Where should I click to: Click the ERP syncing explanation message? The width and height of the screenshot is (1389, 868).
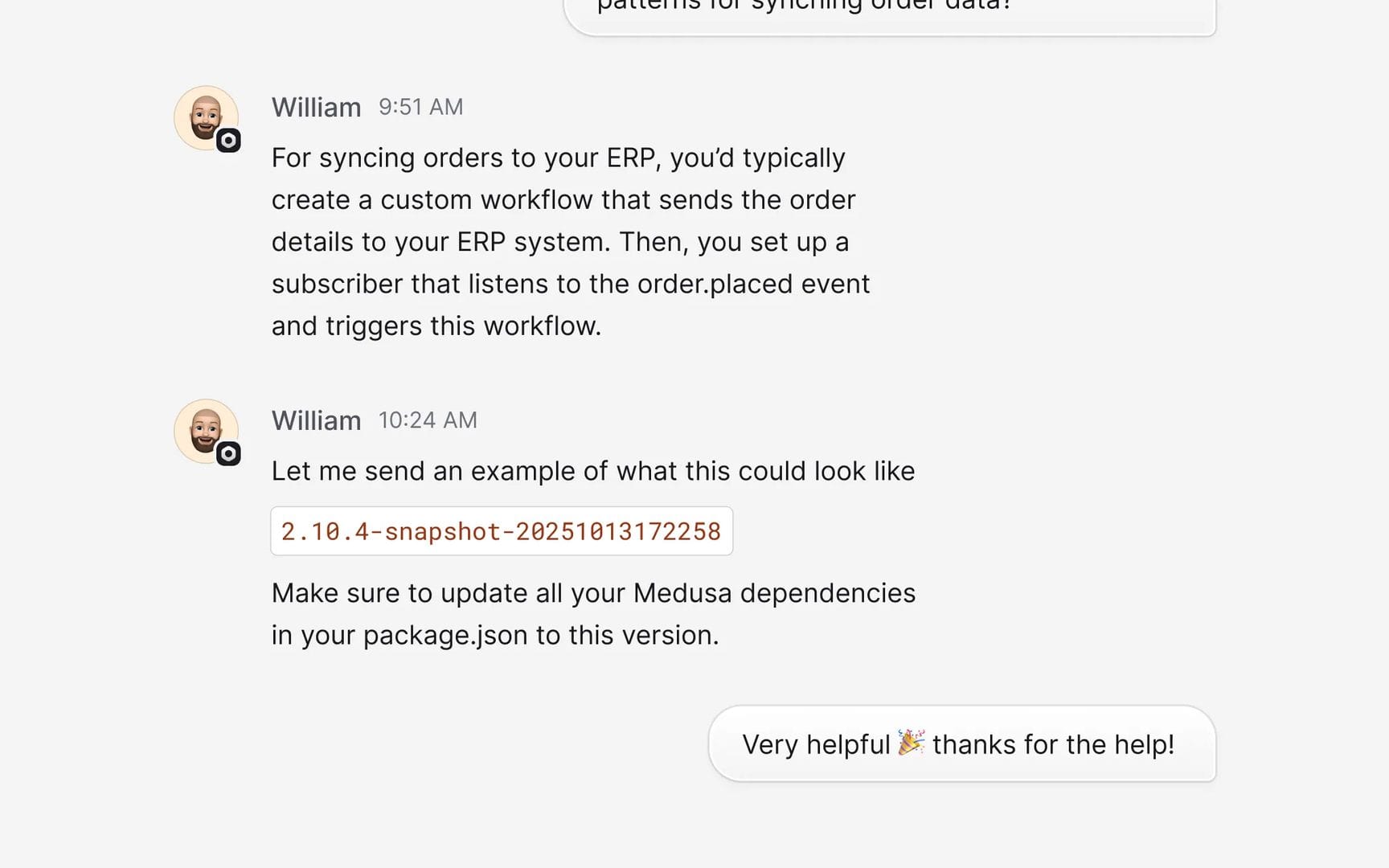pos(571,242)
